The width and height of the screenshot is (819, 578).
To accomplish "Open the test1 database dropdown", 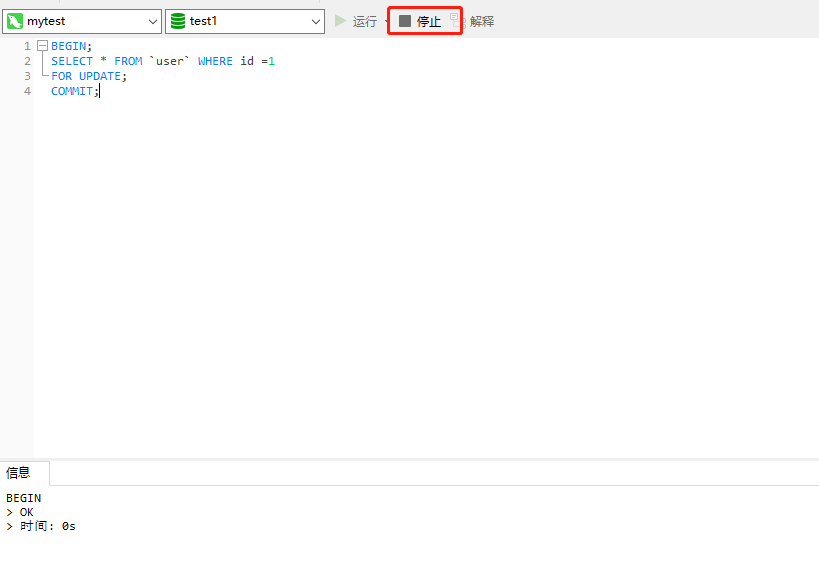I will coord(245,21).
